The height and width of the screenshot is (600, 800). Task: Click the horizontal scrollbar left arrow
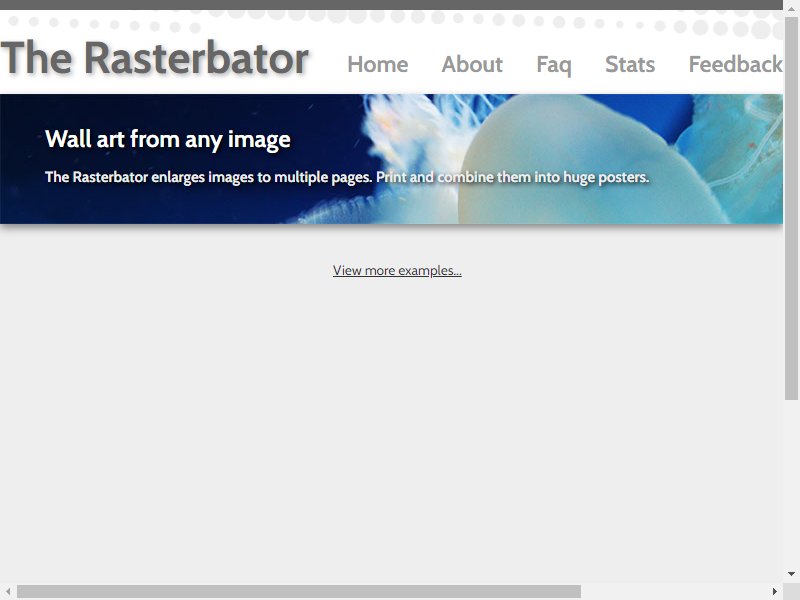tap(8, 591)
